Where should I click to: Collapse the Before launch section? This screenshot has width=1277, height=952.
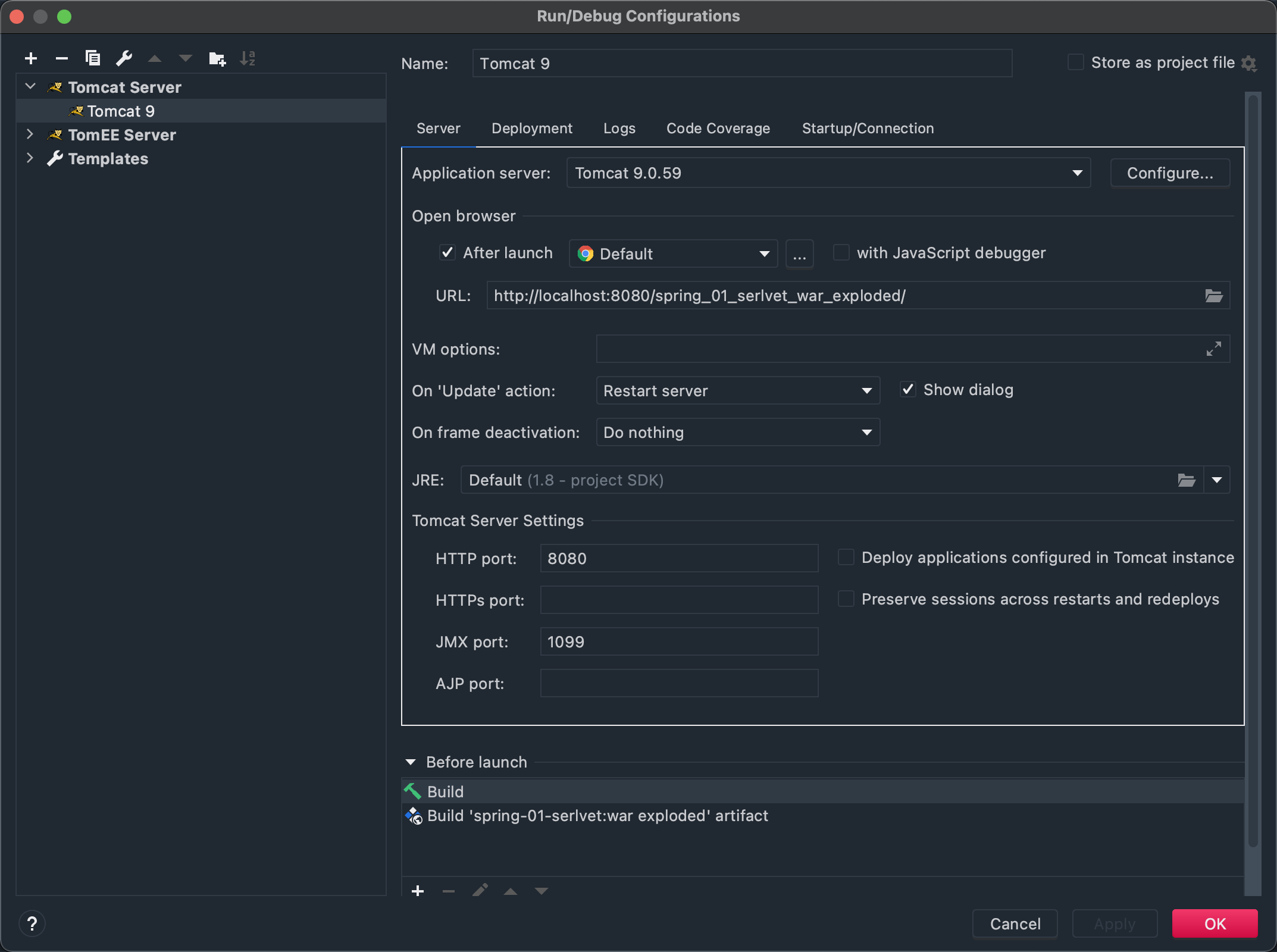point(411,762)
